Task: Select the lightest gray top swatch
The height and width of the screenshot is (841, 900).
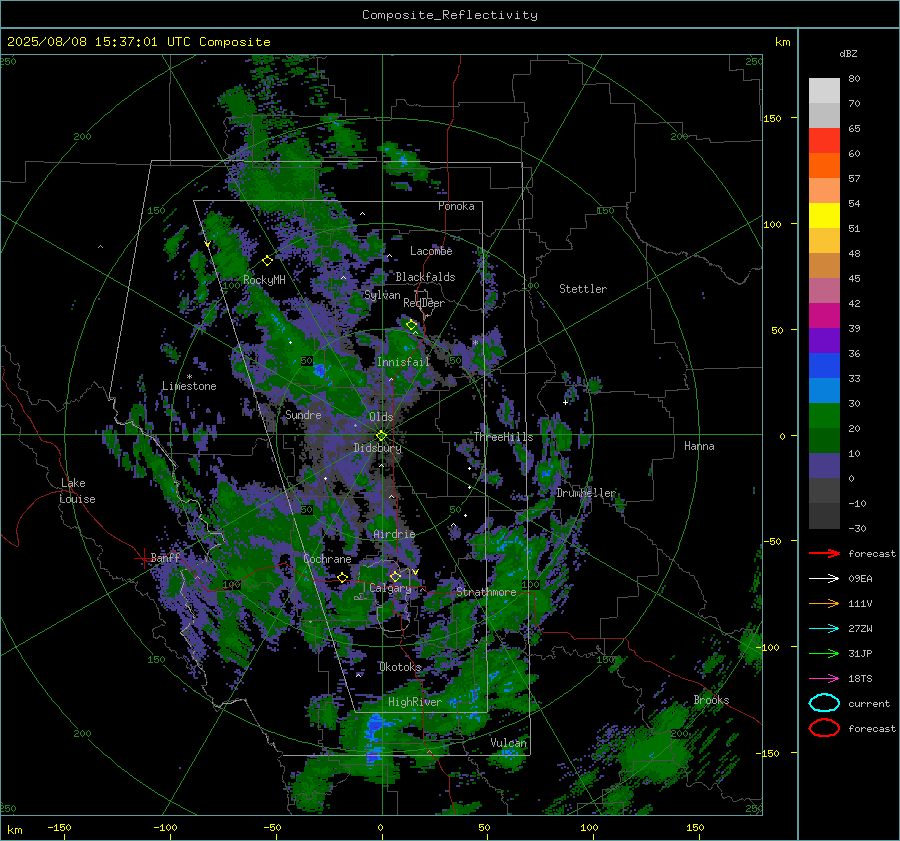Action: point(824,91)
